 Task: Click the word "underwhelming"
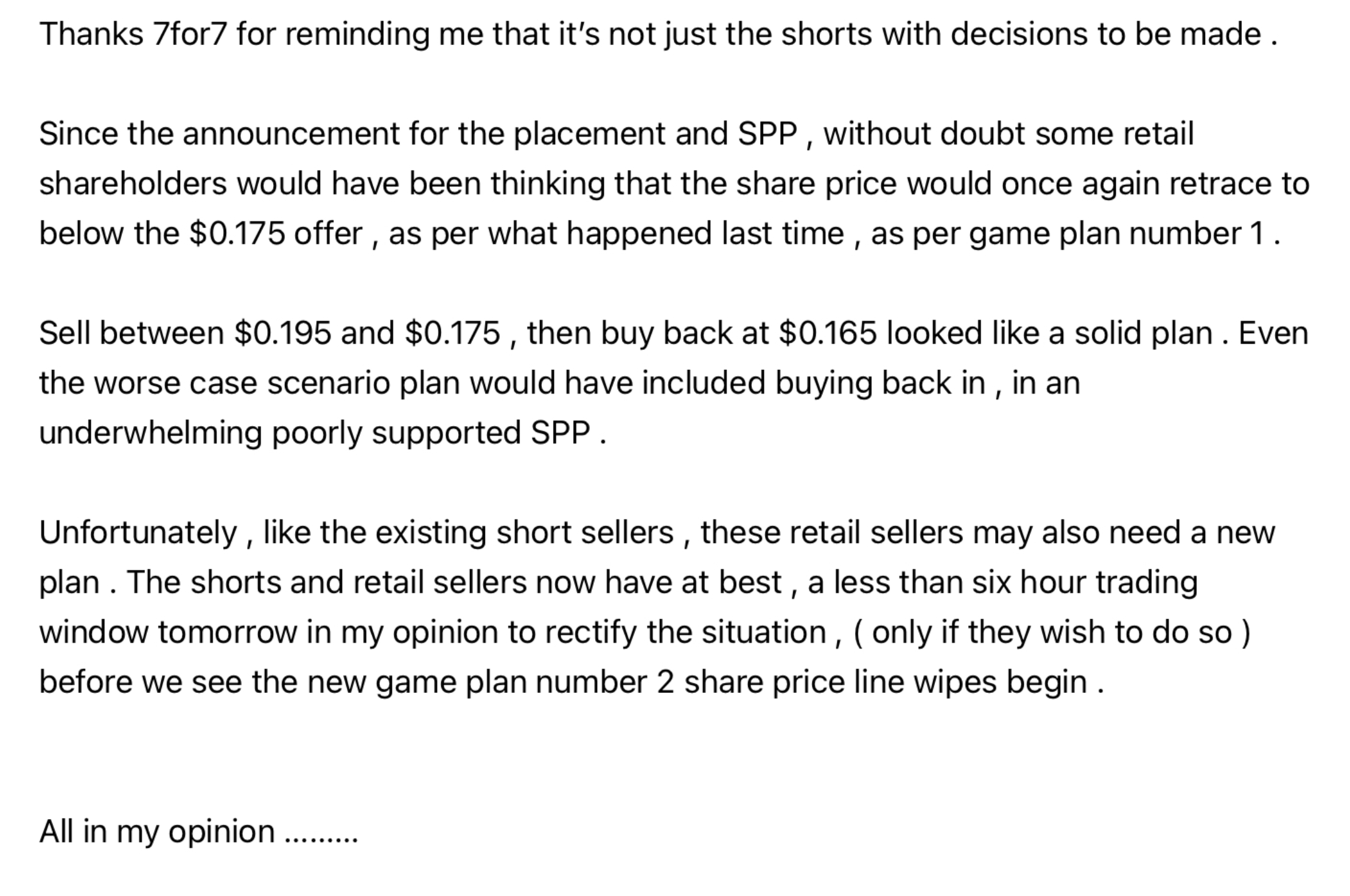(150, 433)
